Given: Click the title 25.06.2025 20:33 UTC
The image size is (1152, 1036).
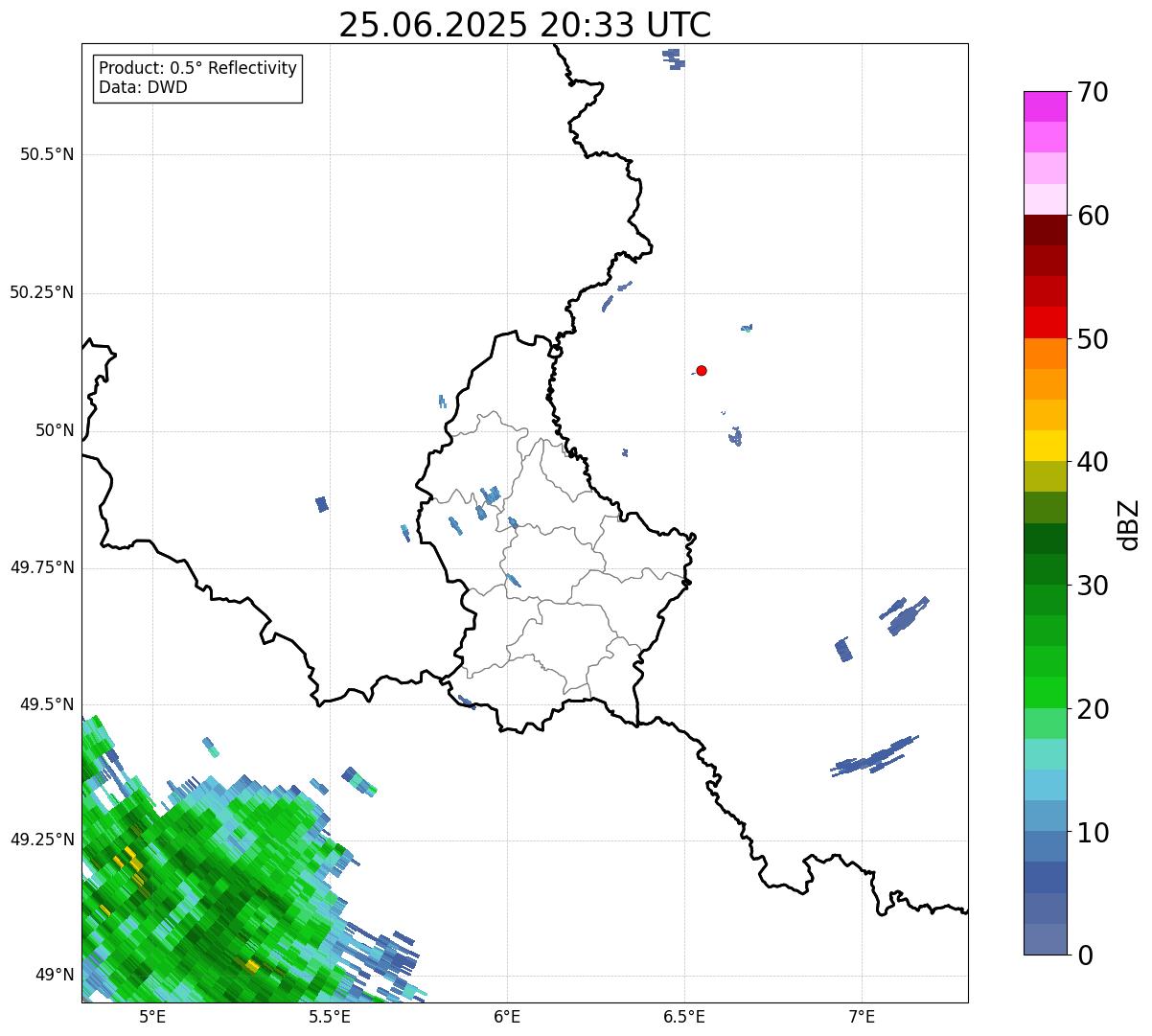Looking at the screenshot, I should (524, 25).
